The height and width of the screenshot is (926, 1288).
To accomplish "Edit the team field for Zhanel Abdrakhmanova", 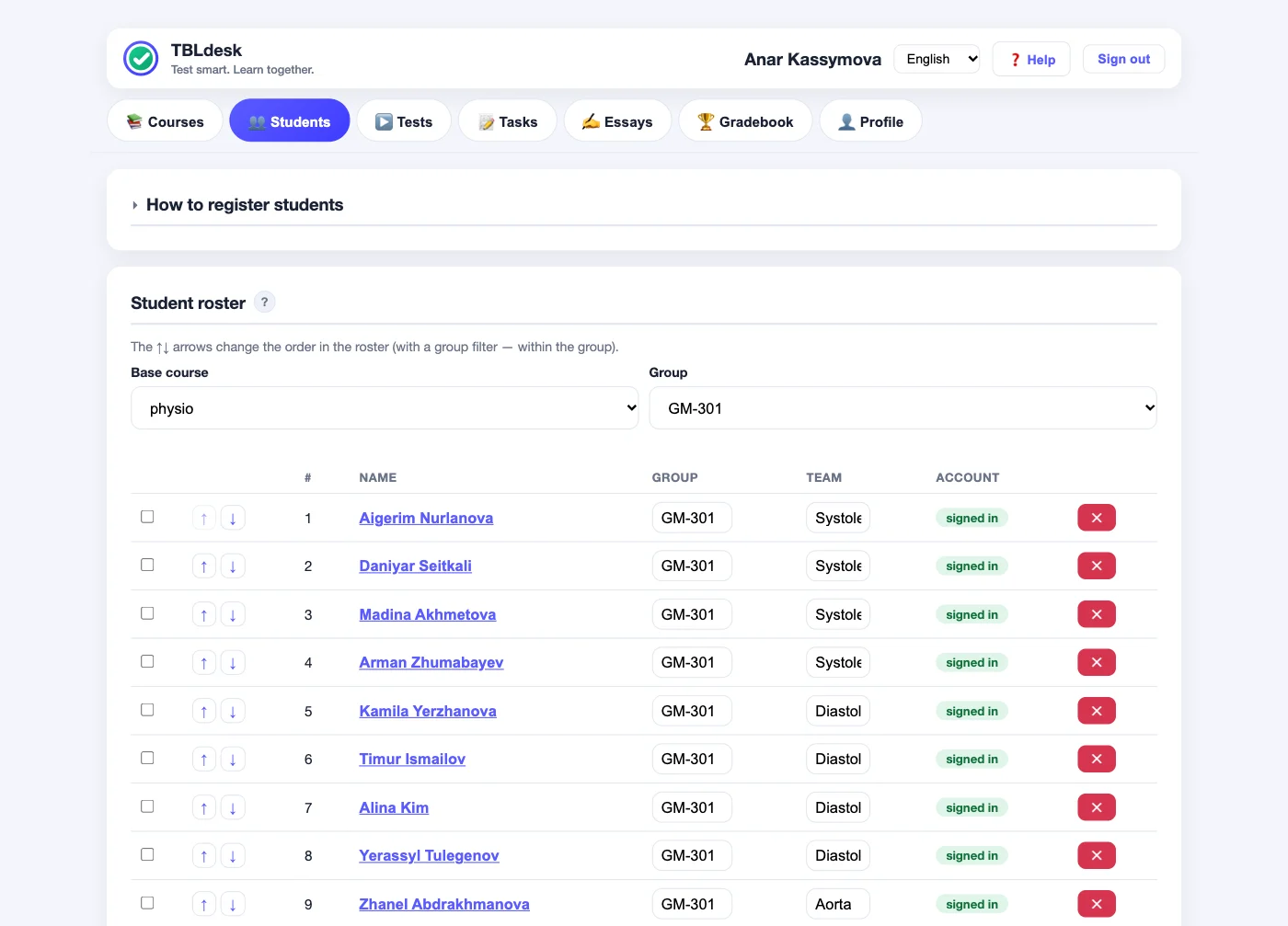I will (837, 904).
